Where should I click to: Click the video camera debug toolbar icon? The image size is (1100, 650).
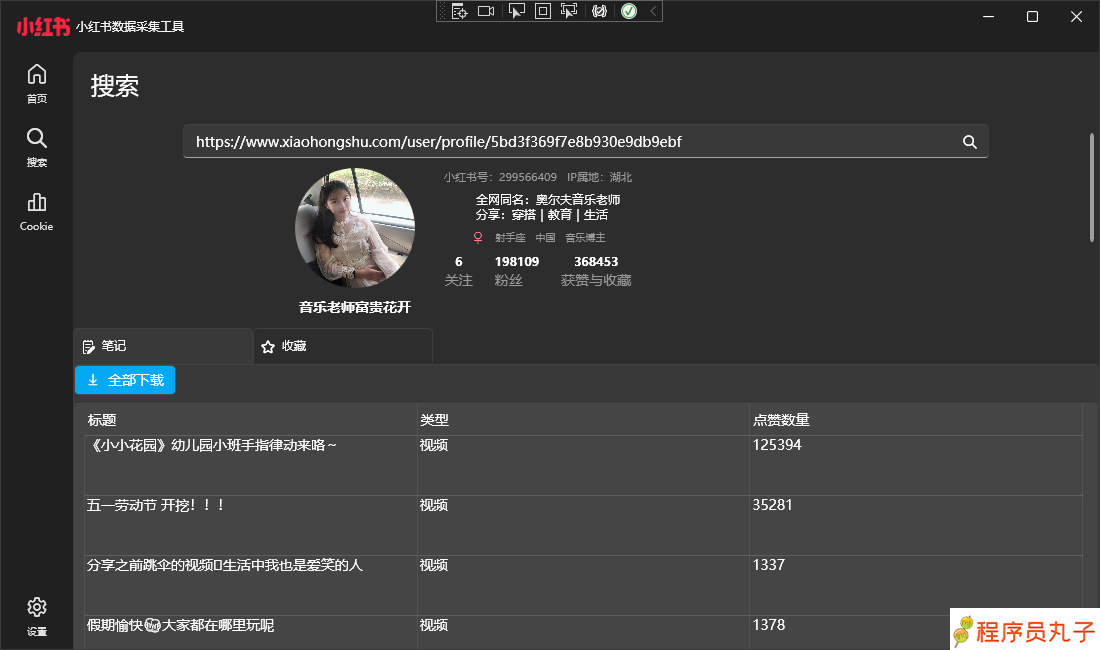click(x=486, y=11)
